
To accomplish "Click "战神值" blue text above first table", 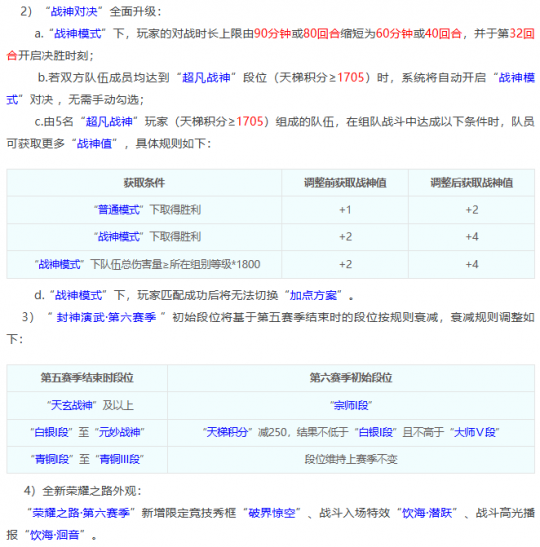I will pyautogui.click(x=94, y=143).
